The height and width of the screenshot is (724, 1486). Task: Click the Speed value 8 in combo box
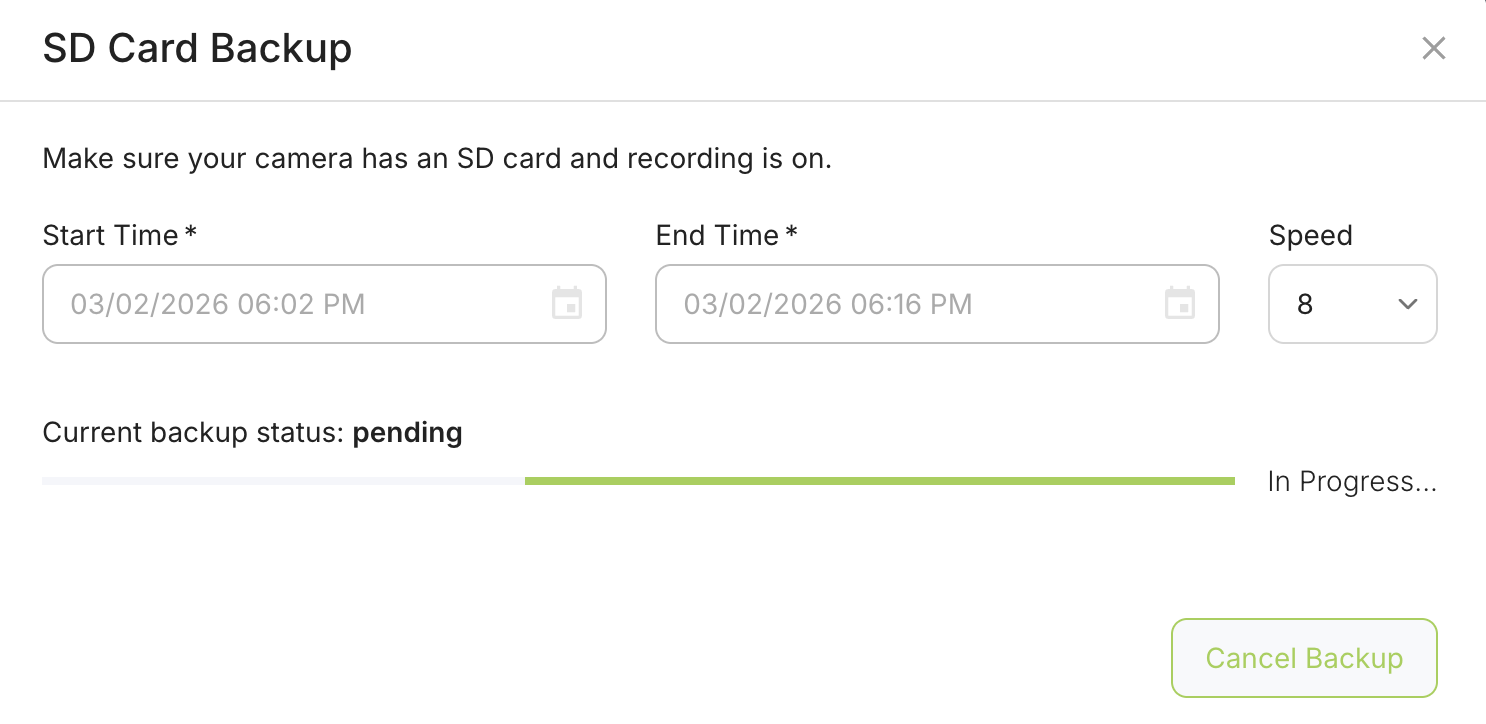click(x=1305, y=304)
